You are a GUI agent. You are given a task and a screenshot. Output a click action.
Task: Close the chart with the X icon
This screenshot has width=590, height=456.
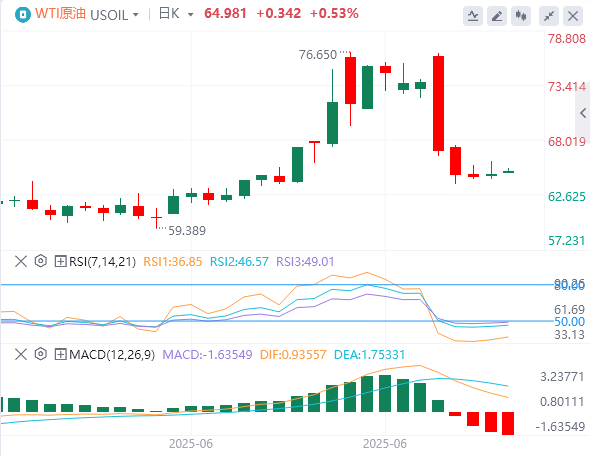pyautogui.click(x=573, y=16)
